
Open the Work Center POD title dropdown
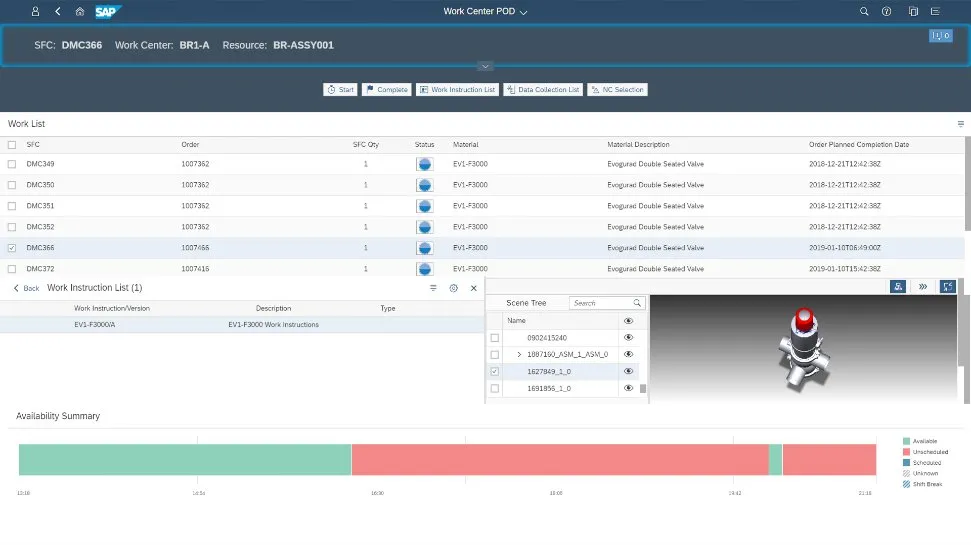486,12
